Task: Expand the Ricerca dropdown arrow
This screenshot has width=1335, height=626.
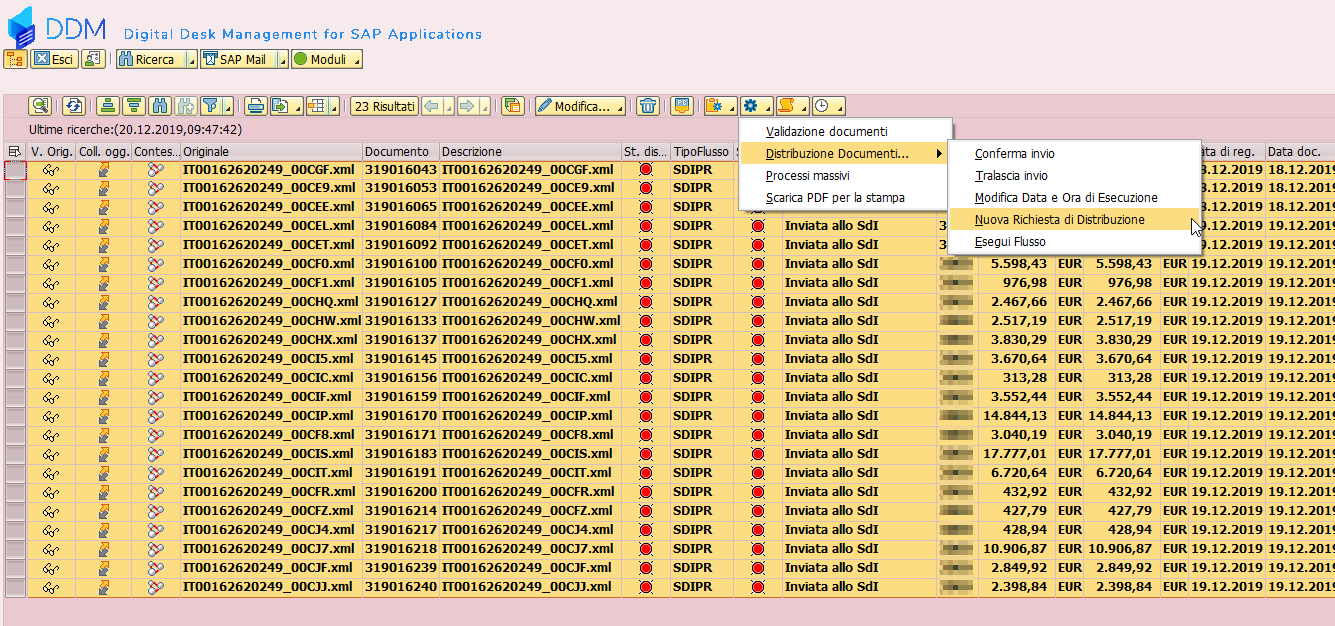Action: click(x=192, y=59)
